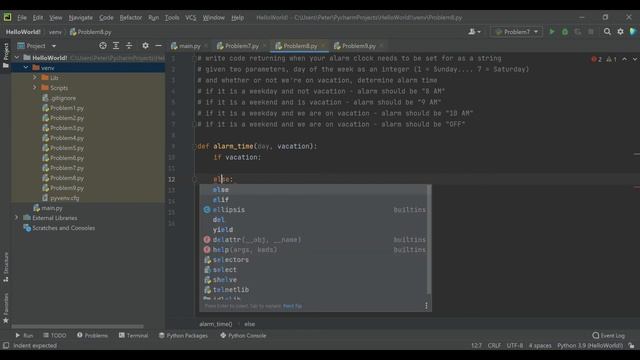640x360 pixels.
Task: Open the File menu
Action: coord(22,18)
